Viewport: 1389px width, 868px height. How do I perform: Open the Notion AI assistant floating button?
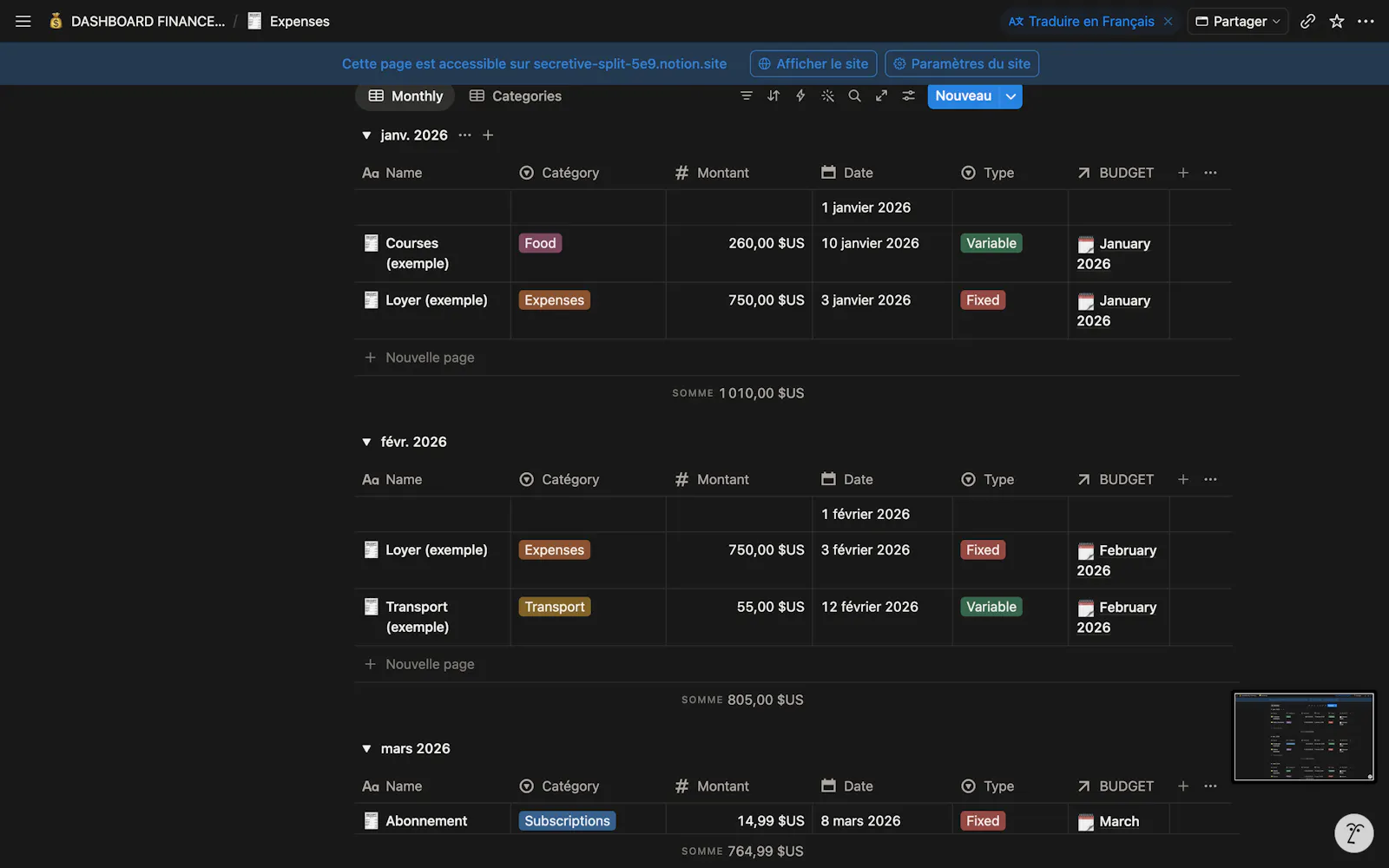point(1353,833)
